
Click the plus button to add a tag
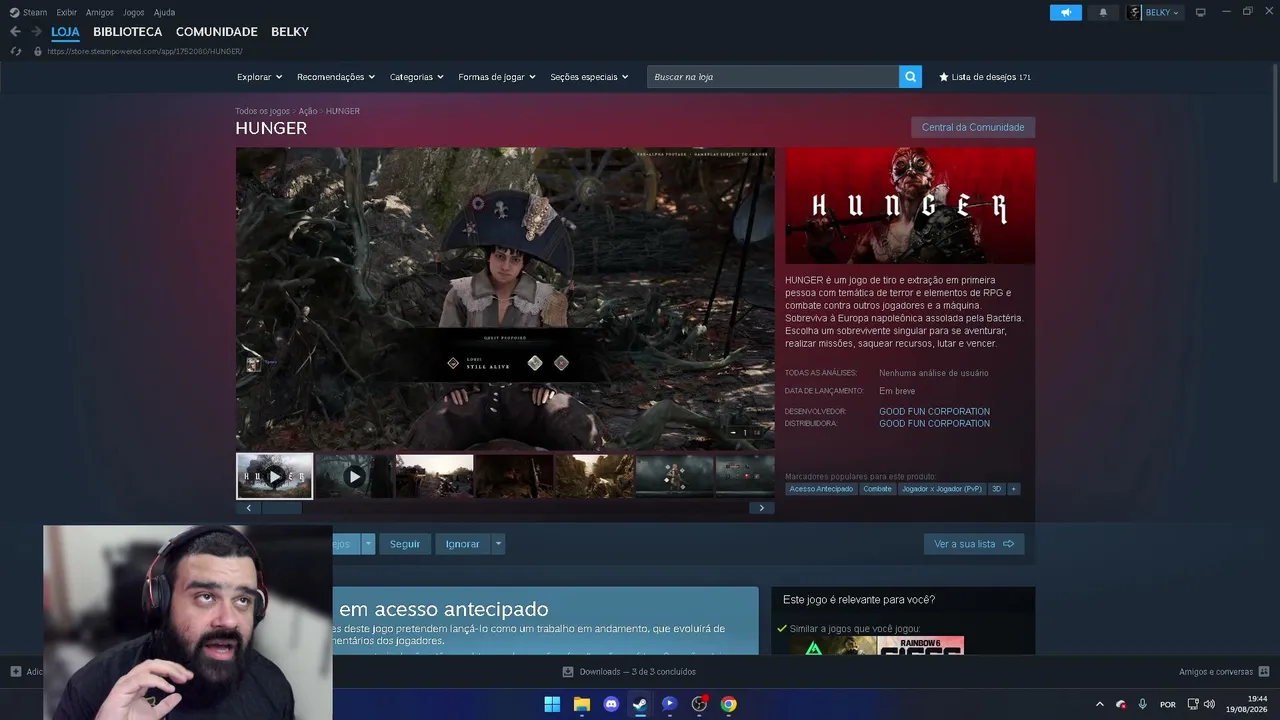click(x=1013, y=489)
